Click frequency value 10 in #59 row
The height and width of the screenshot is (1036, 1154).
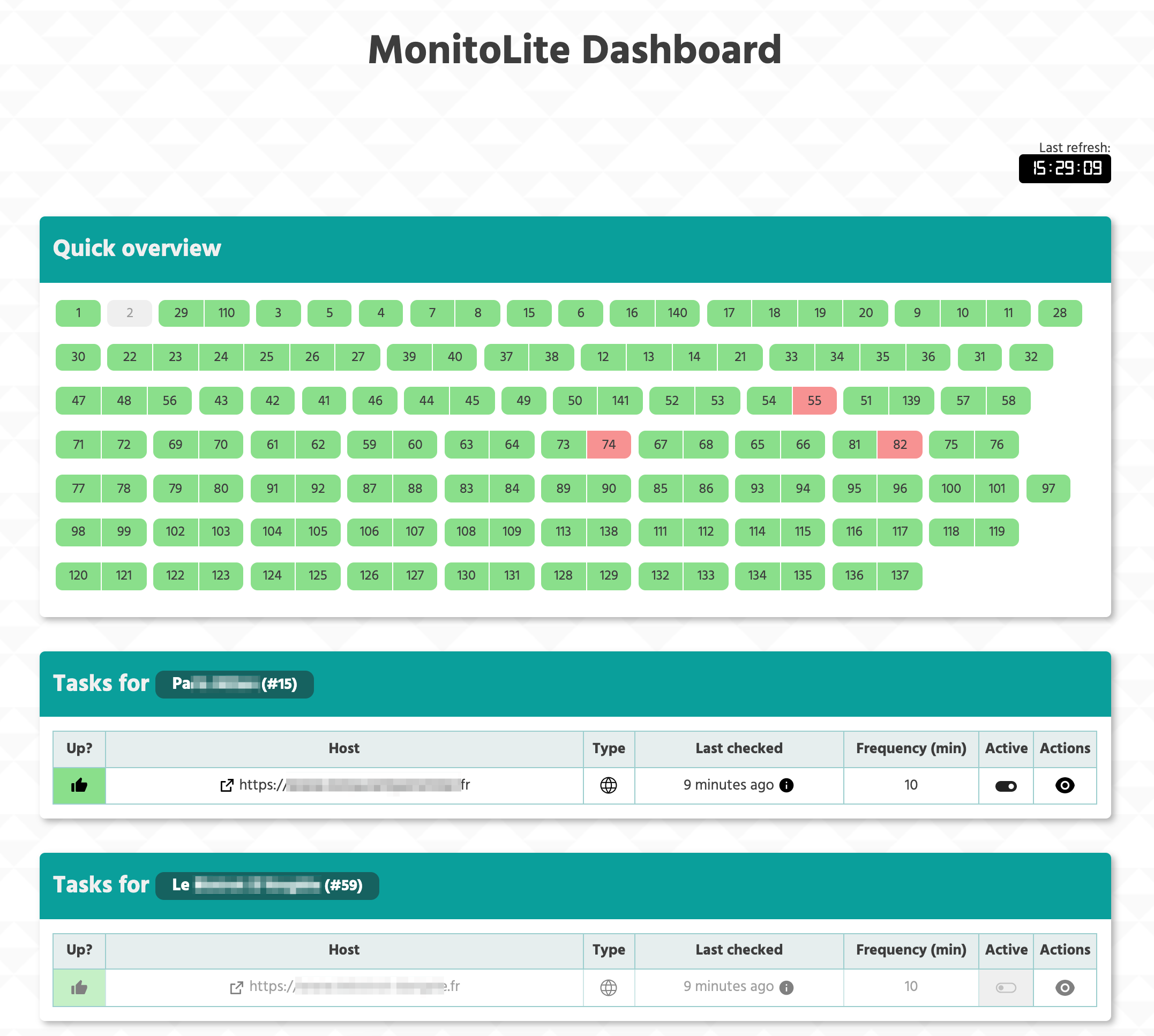point(910,987)
